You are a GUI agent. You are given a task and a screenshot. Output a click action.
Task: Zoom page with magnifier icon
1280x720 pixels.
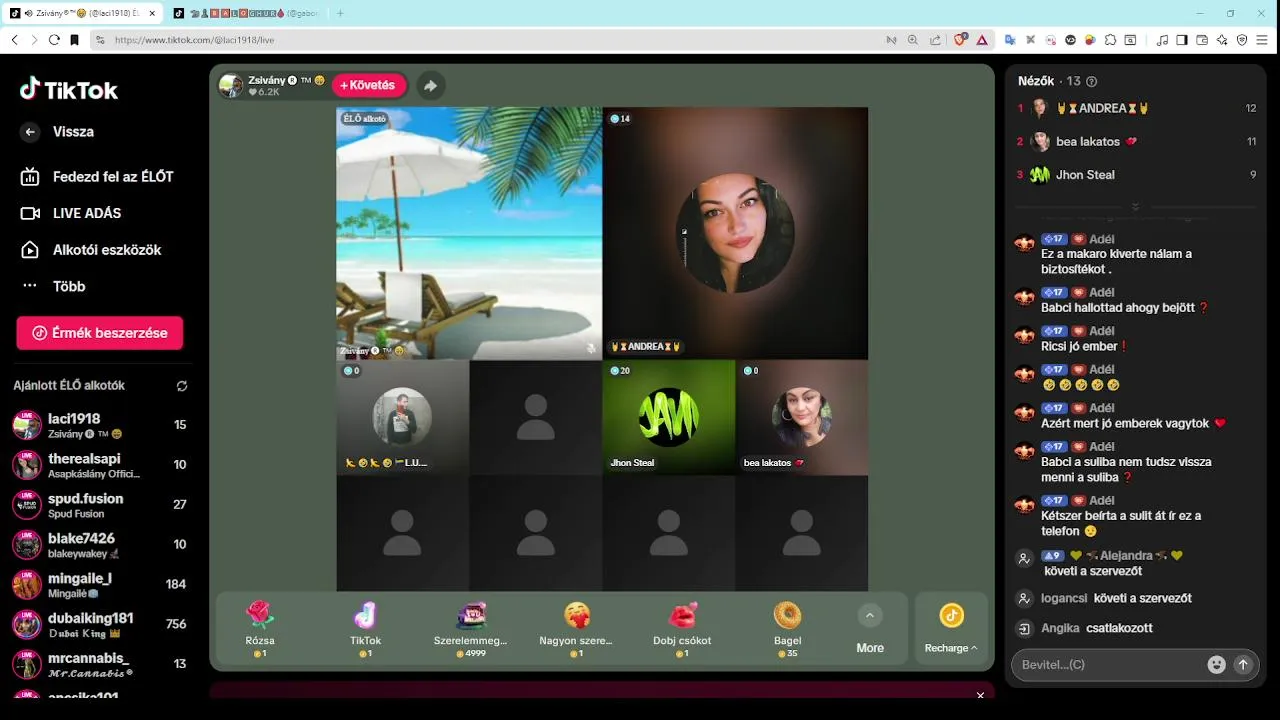912,40
